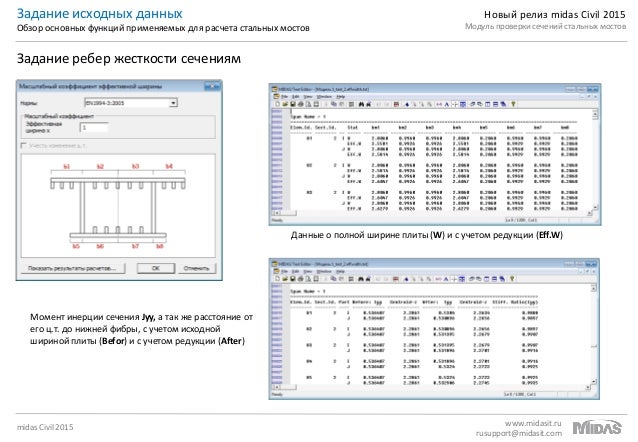Open Edit menu in the Iyy text editor

(x=295, y=271)
